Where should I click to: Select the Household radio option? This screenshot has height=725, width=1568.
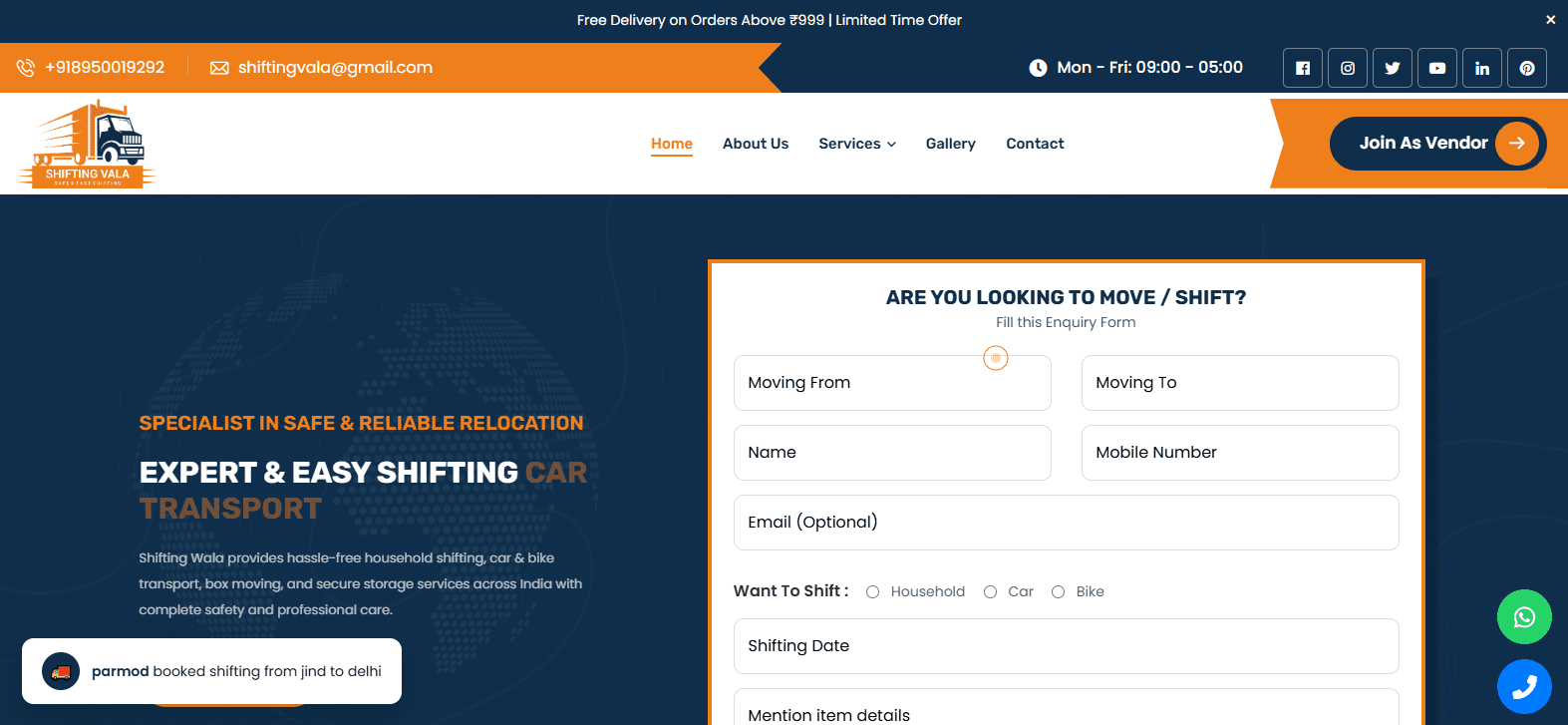872,592
